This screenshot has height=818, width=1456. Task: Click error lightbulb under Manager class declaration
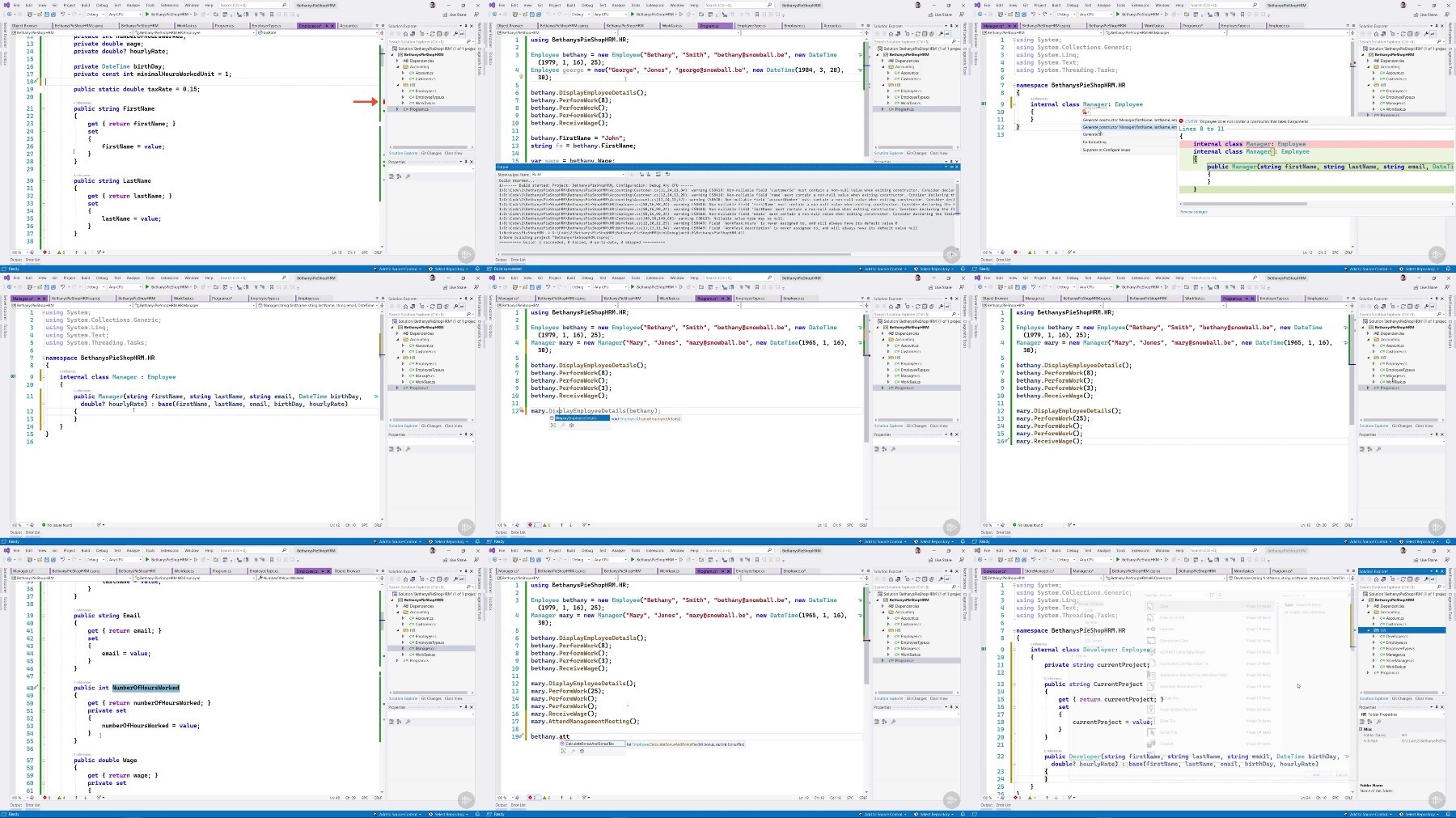(1086, 112)
